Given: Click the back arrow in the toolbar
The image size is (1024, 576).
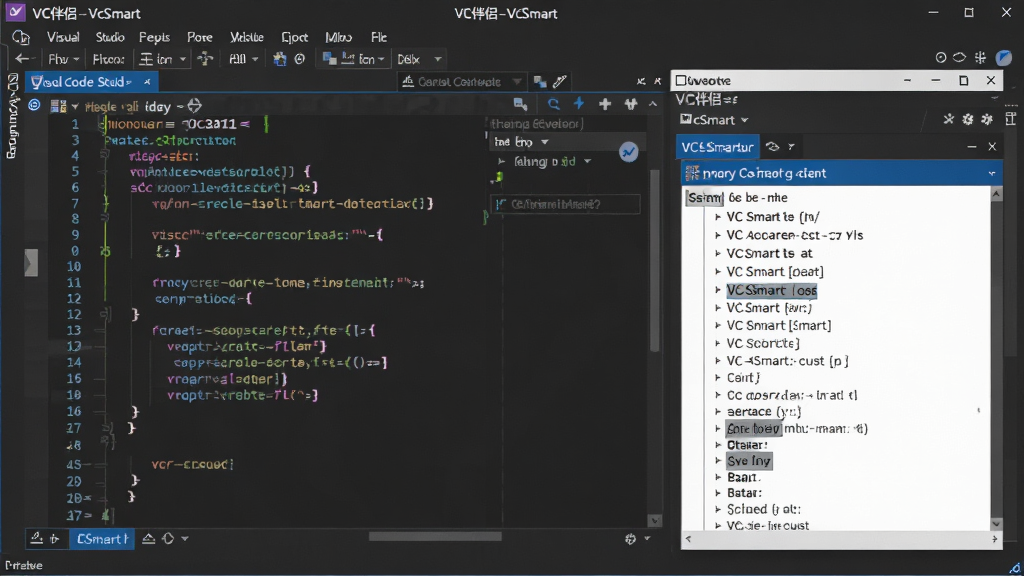Looking at the screenshot, I should tap(22, 59).
